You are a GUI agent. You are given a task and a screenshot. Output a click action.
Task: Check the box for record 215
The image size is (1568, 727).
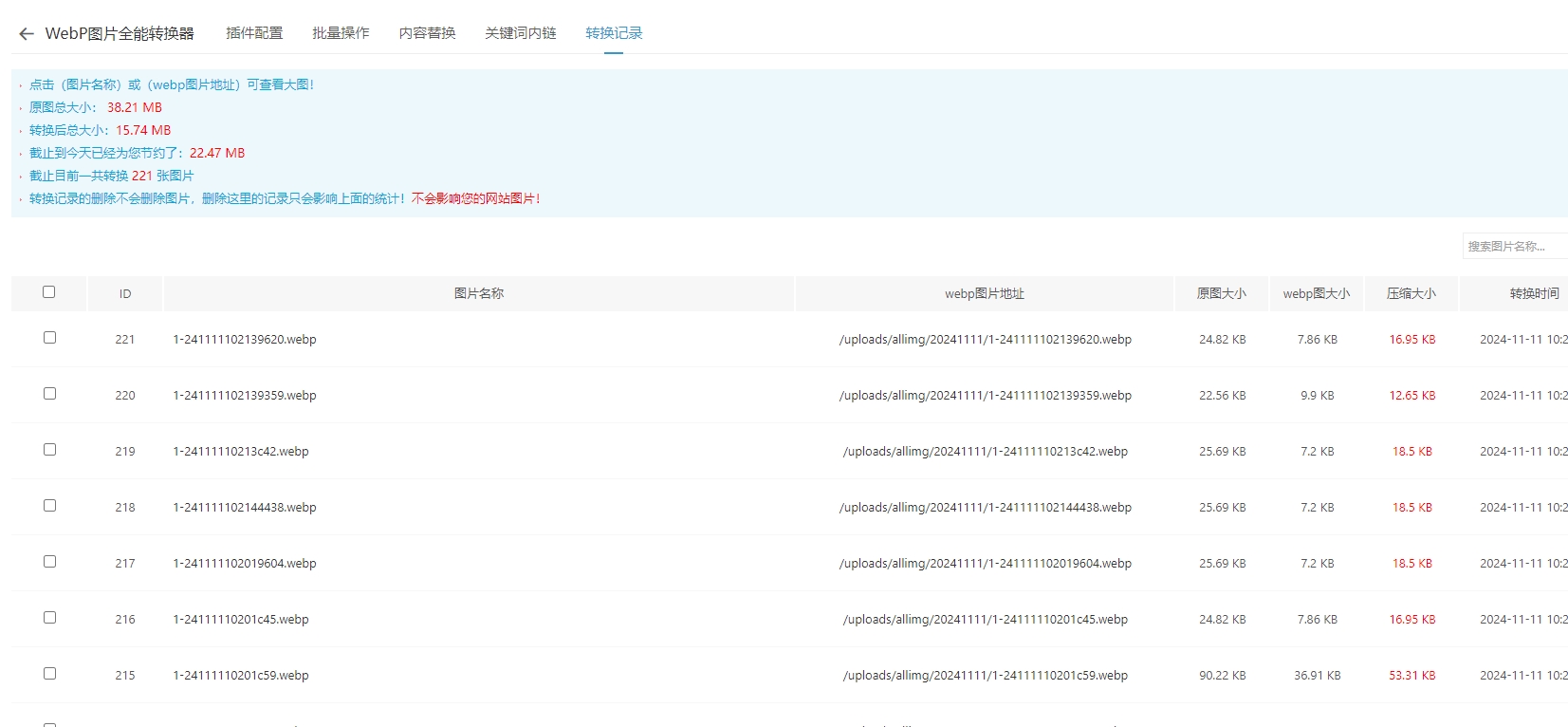pos(49,674)
